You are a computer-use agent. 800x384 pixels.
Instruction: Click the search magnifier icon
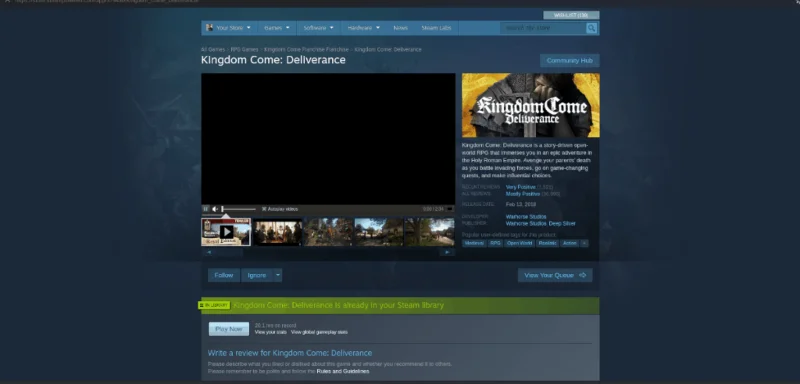(x=591, y=28)
